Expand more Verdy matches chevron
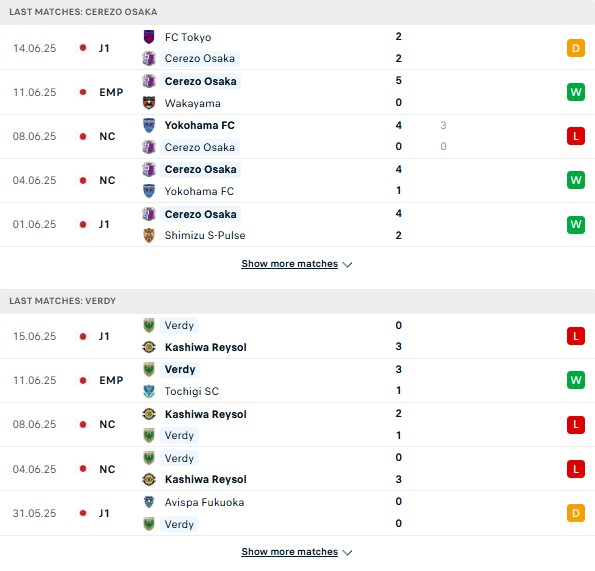 [x=347, y=552]
